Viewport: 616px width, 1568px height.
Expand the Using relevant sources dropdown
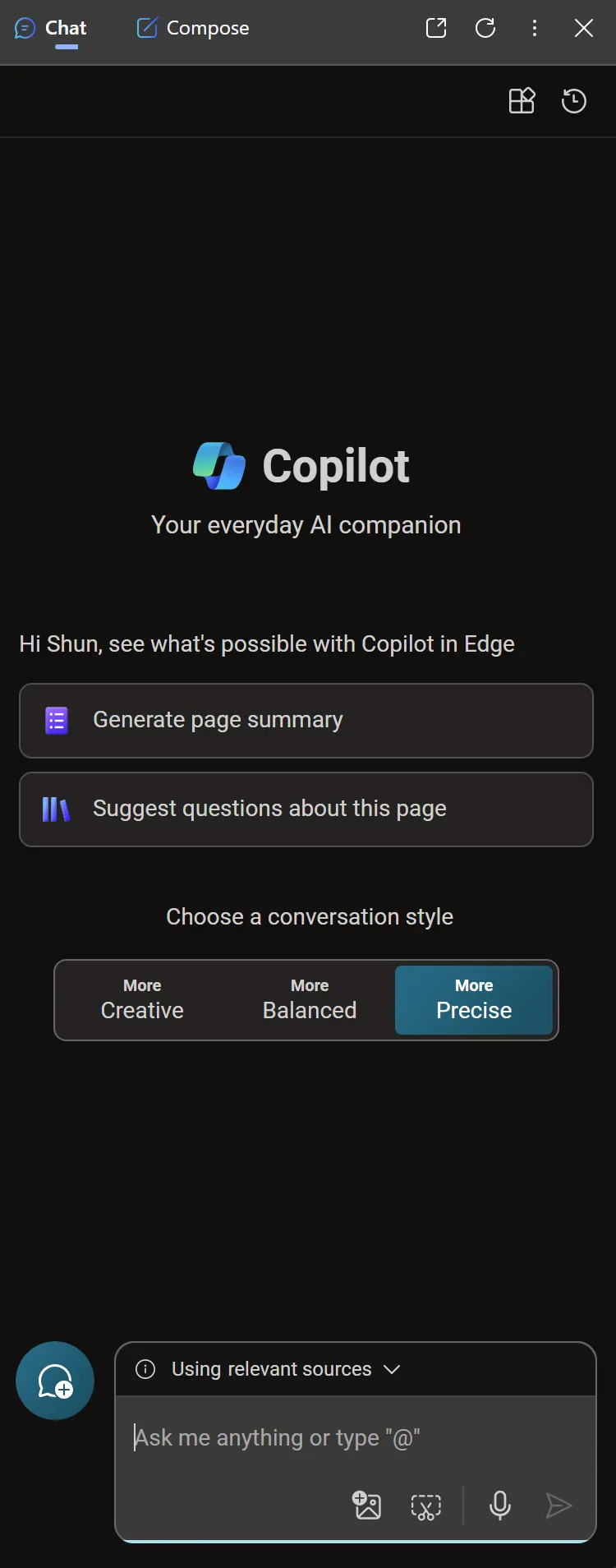(x=392, y=1369)
